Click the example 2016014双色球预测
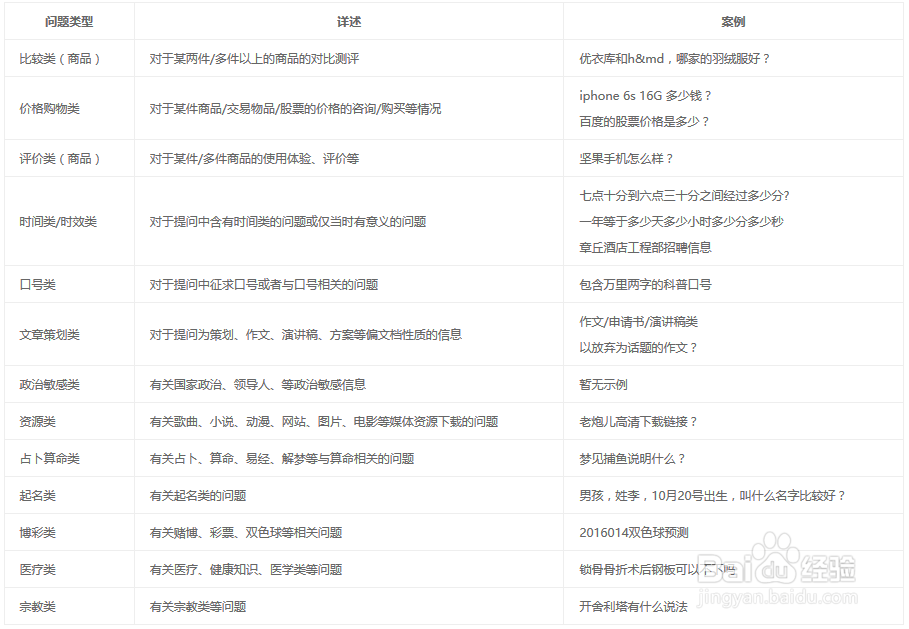 point(633,532)
